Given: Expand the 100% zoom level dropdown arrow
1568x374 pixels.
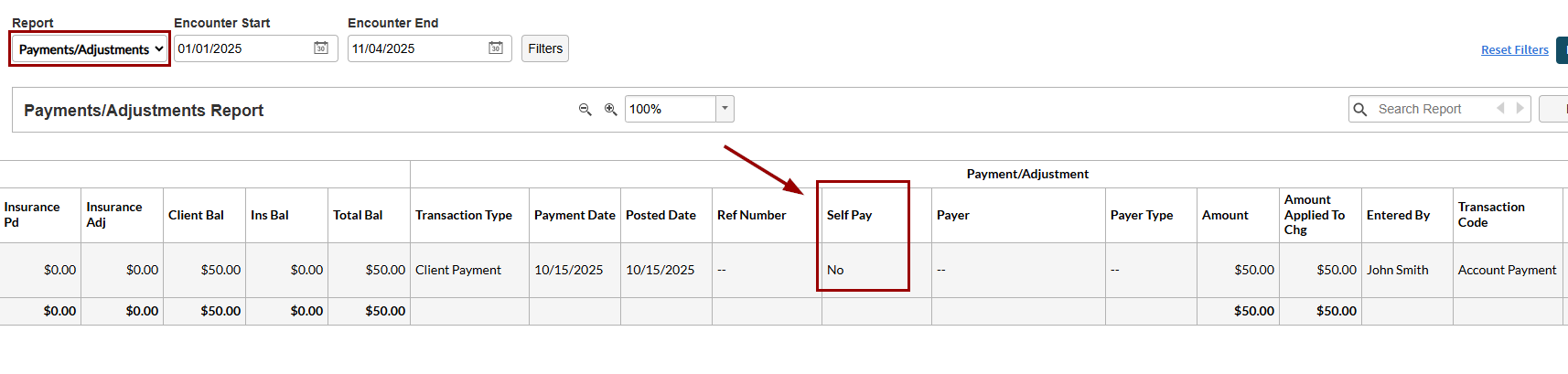Looking at the screenshot, I should click(725, 109).
